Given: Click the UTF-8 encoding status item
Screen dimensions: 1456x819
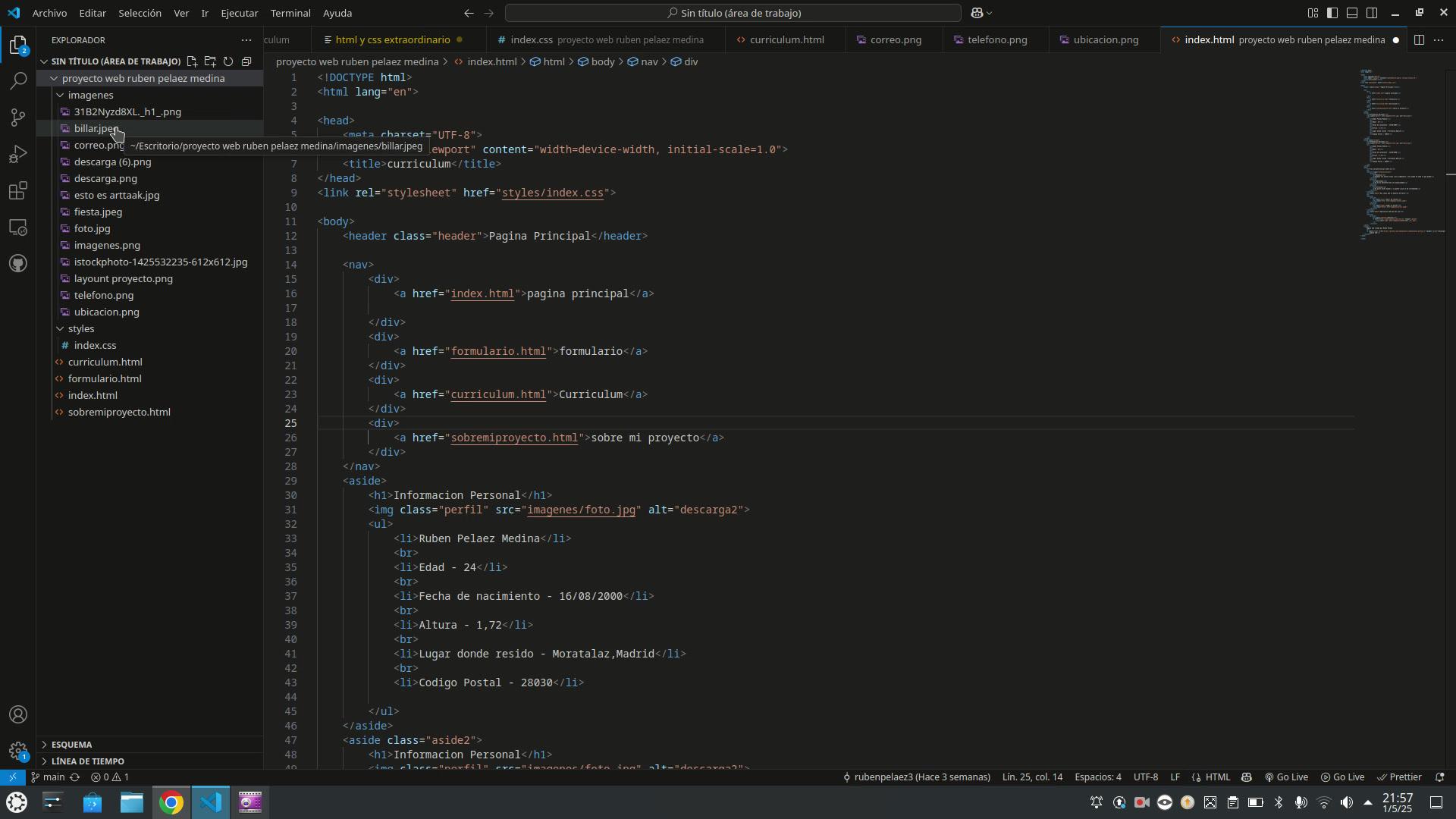Looking at the screenshot, I should coord(1145,777).
